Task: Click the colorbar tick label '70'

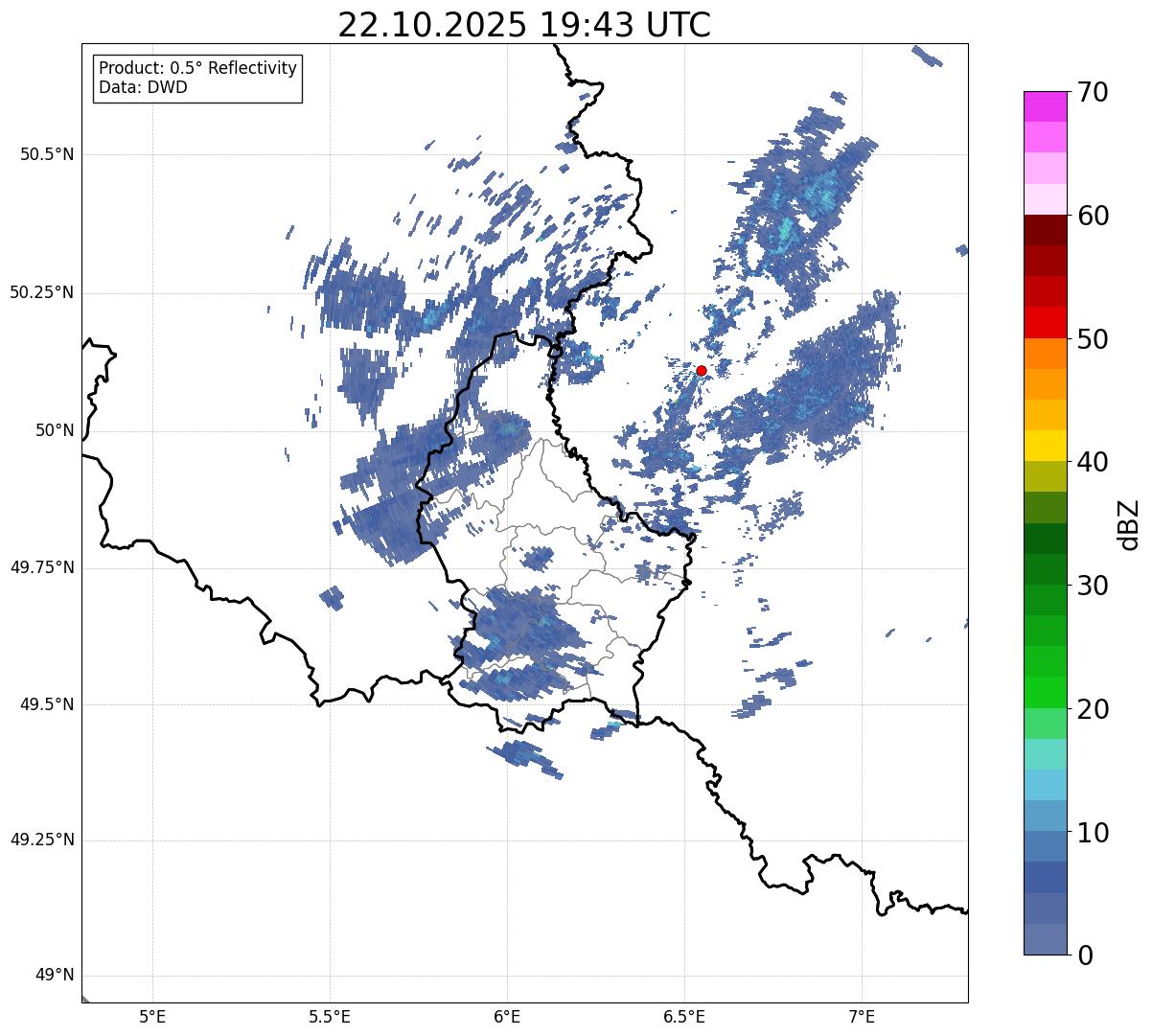Action: (x=1093, y=92)
